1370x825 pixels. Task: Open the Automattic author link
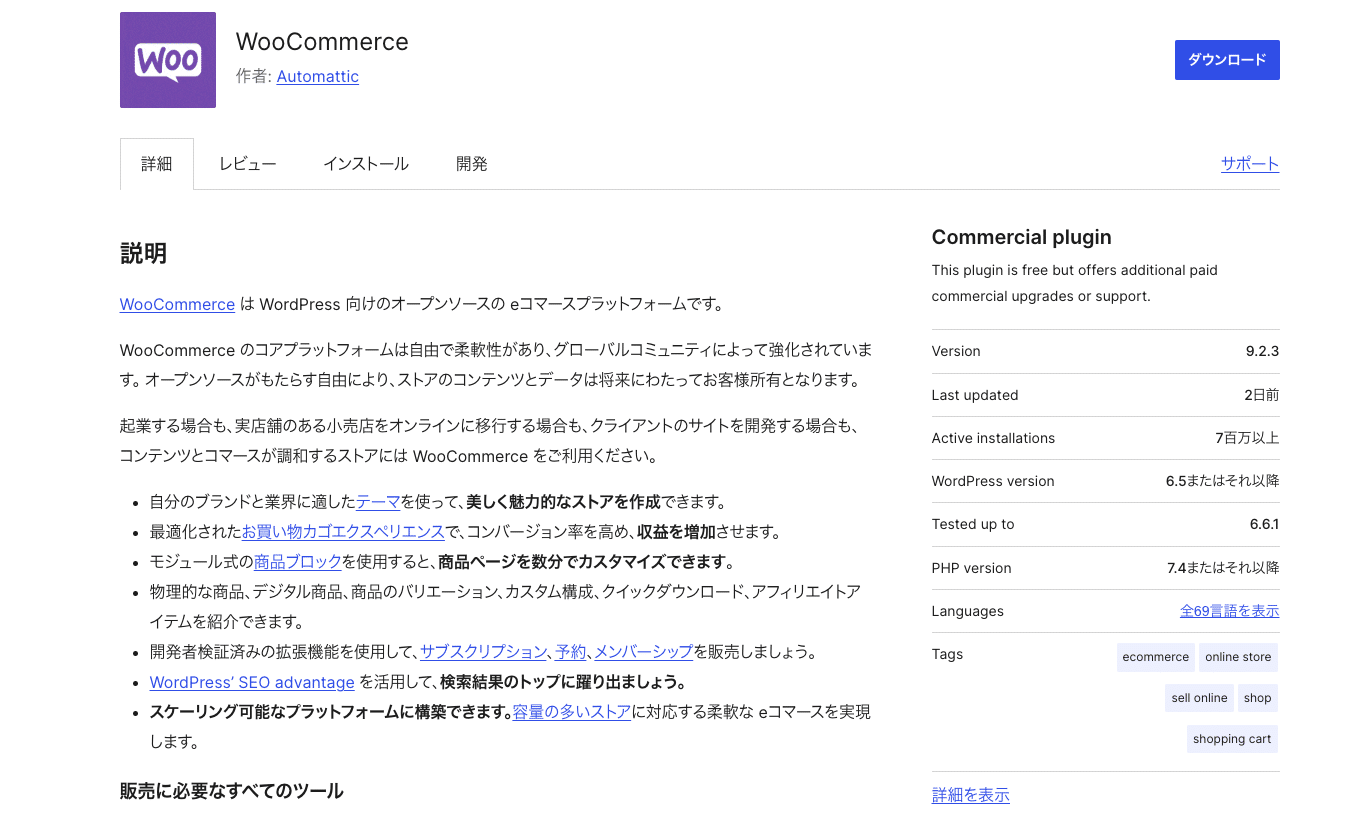tap(318, 76)
